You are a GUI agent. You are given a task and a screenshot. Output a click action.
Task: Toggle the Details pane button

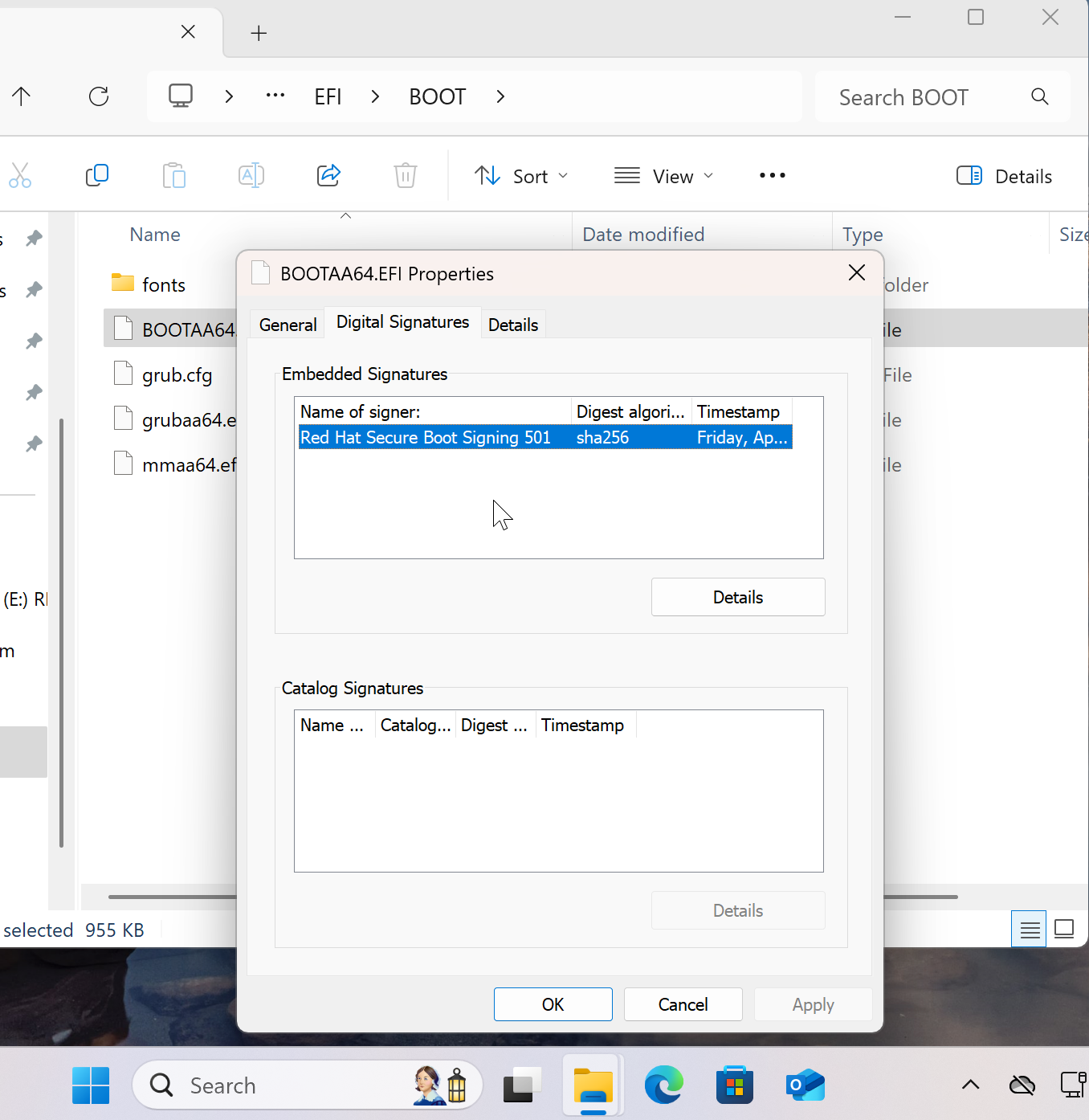[1004, 176]
